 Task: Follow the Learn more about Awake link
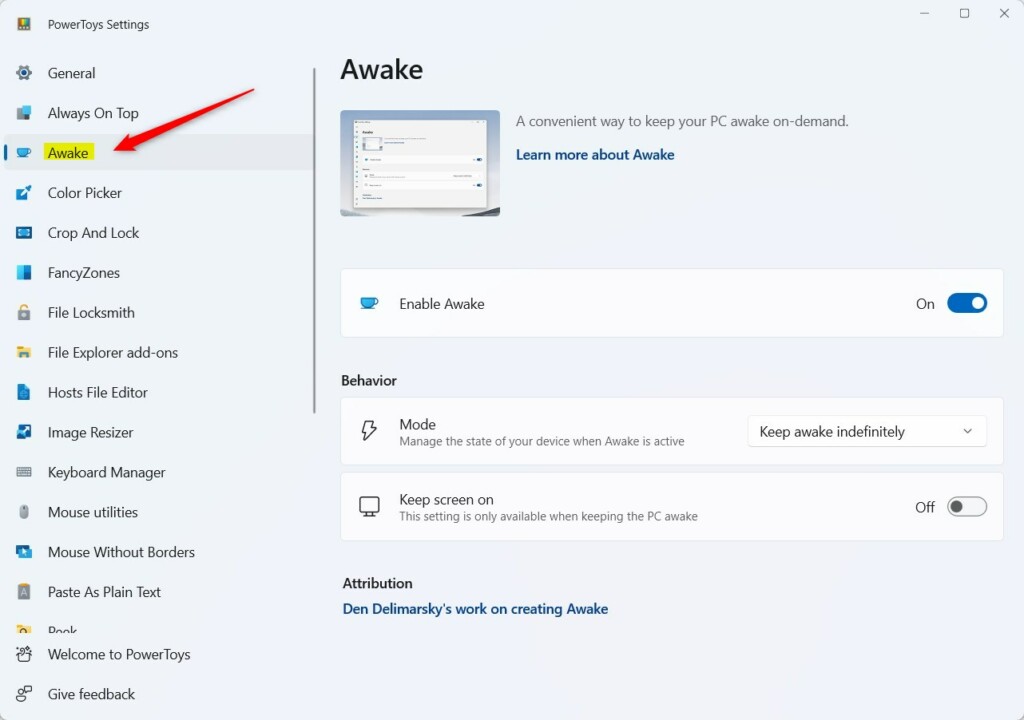pyautogui.click(x=595, y=155)
